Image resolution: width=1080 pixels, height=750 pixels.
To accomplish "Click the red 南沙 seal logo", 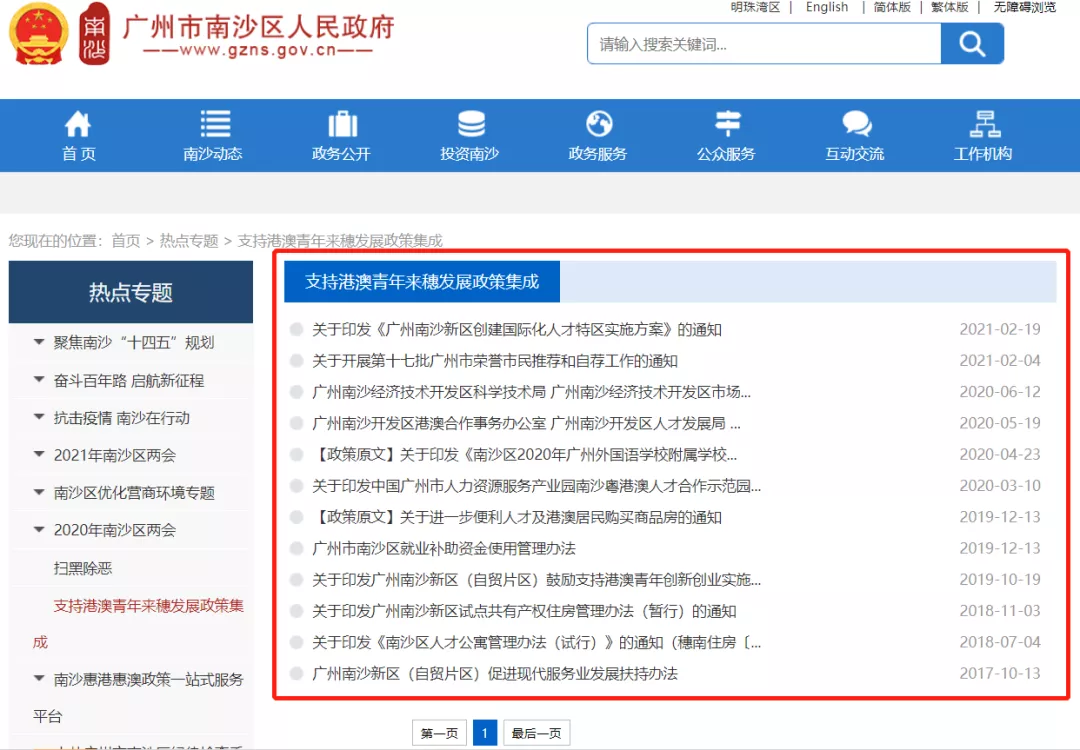I will [94, 34].
